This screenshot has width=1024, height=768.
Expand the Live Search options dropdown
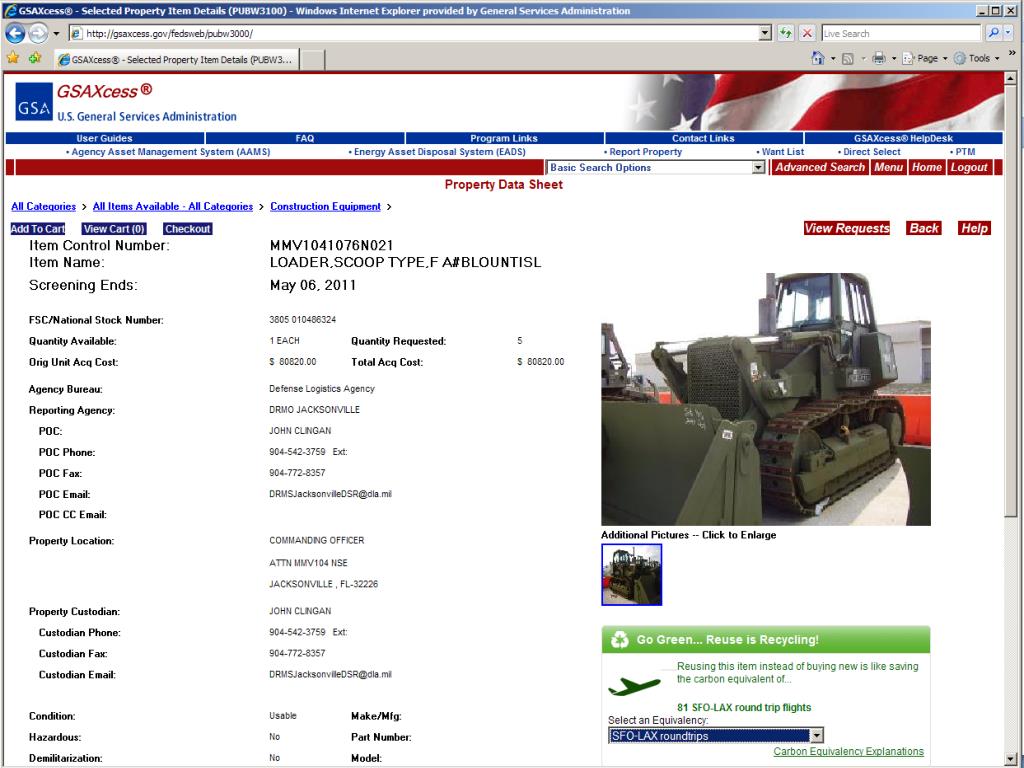(x=1009, y=33)
